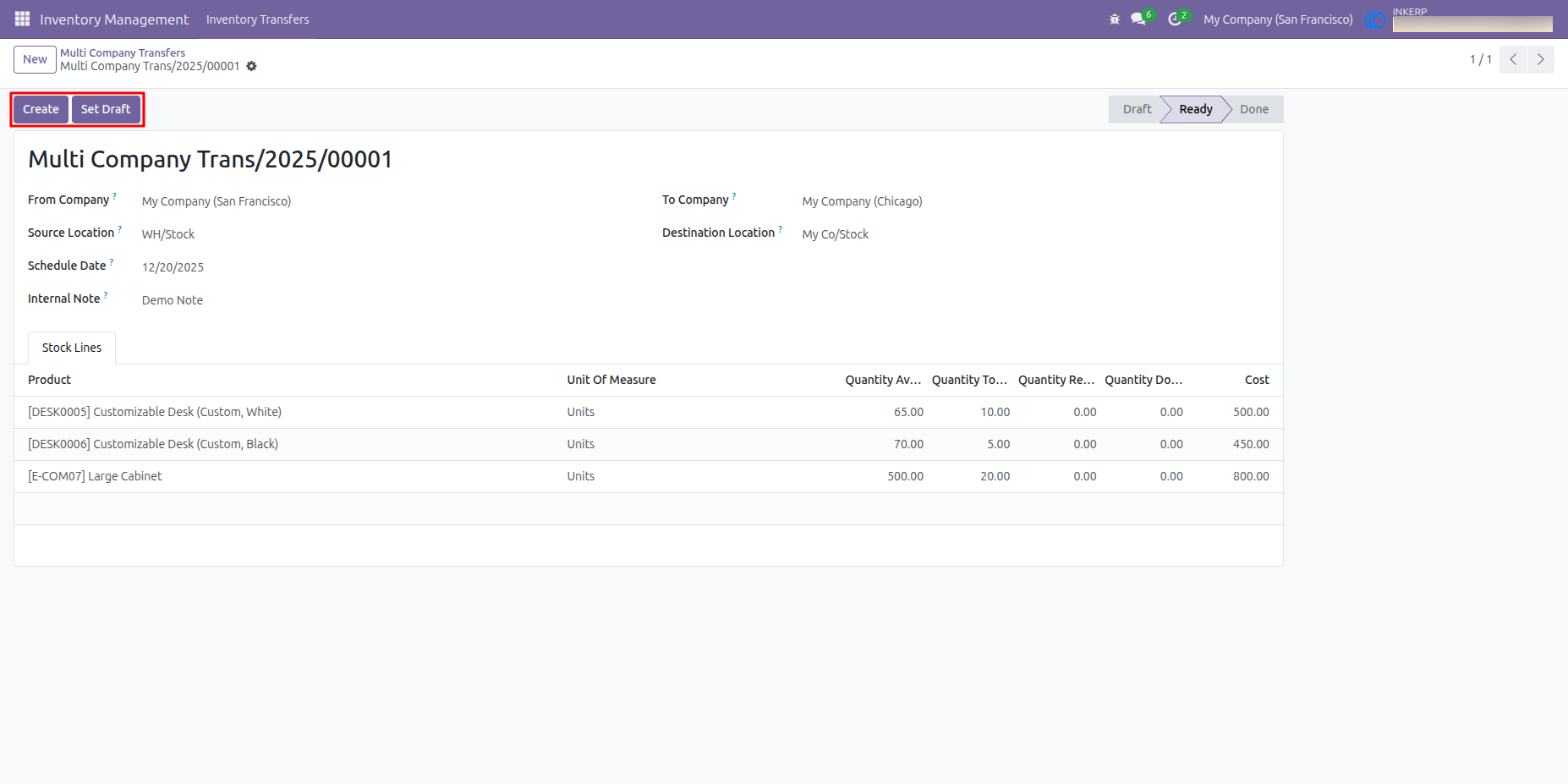
Task: Click the INKERP user avatar logo
Action: [1376, 19]
